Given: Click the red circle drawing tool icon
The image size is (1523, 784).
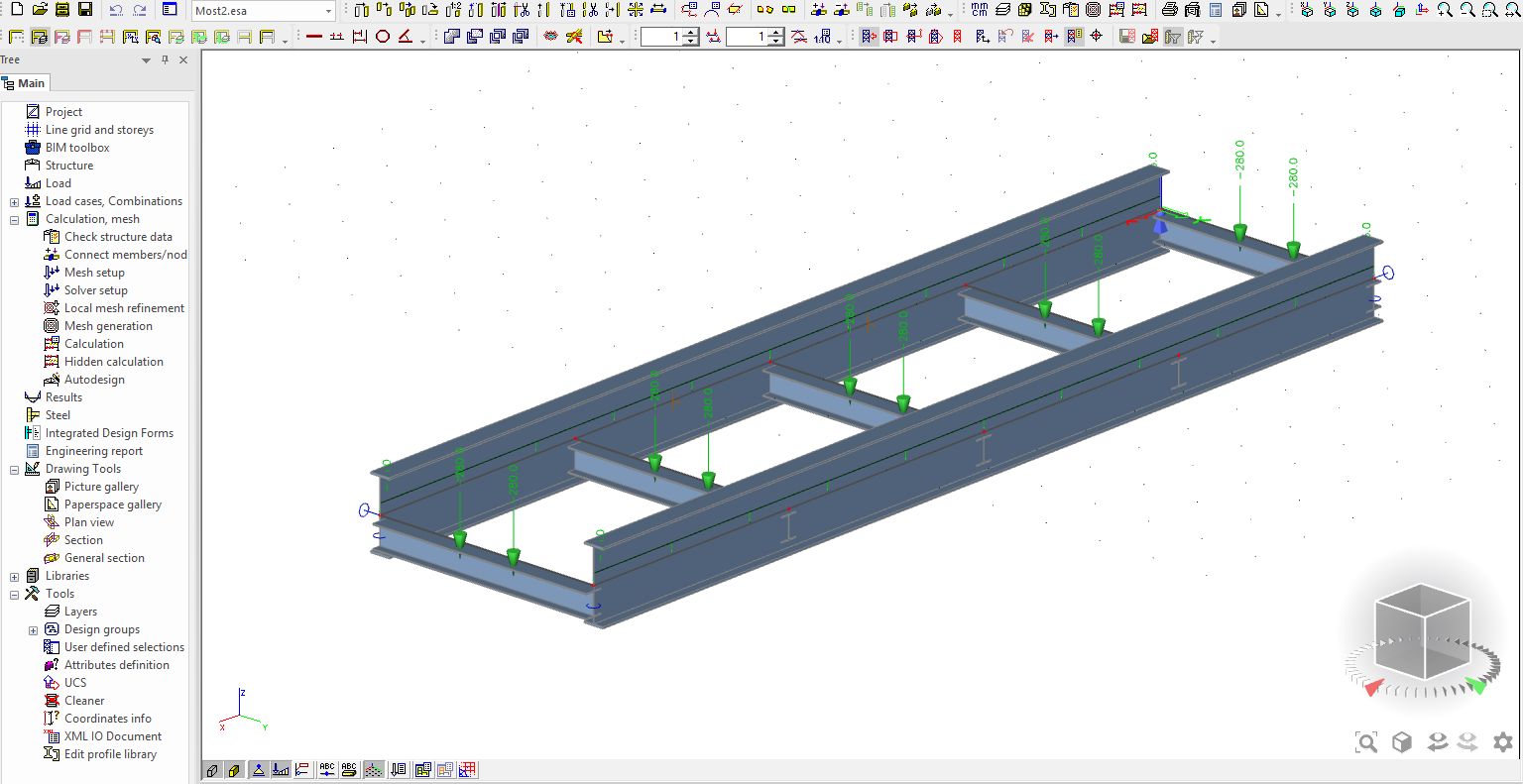Looking at the screenshot, I should coord(383,37).
